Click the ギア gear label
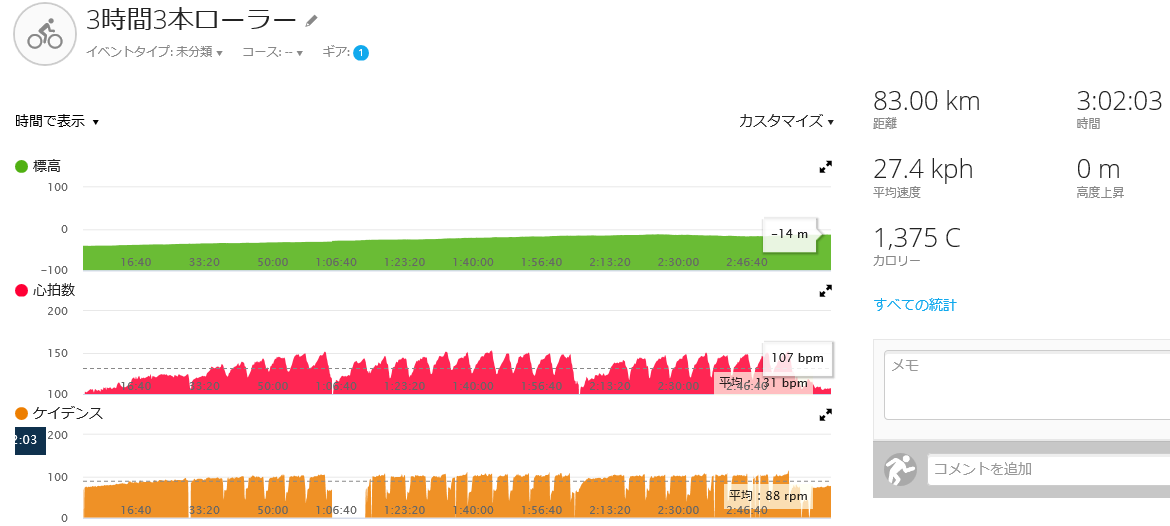Screen dimensions: 1170x526 337,52
